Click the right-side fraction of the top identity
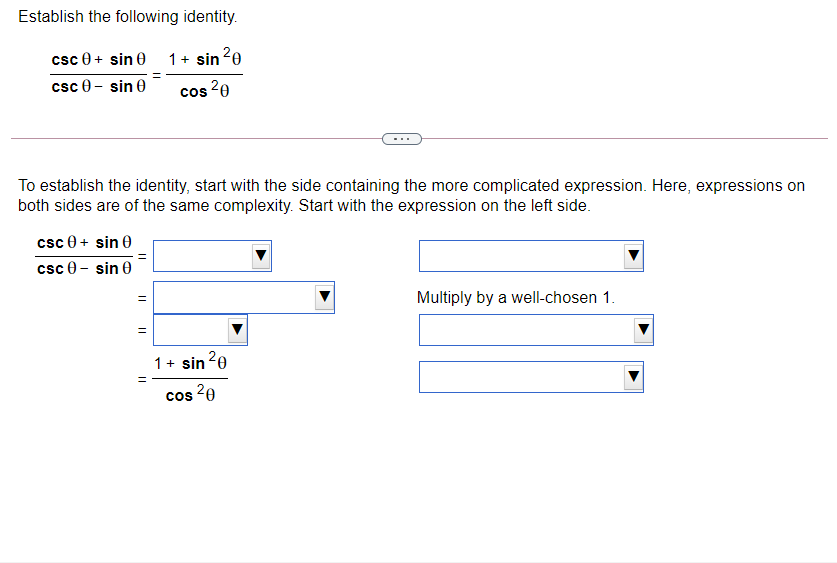837x563 pixels. (x=204, y=73)
